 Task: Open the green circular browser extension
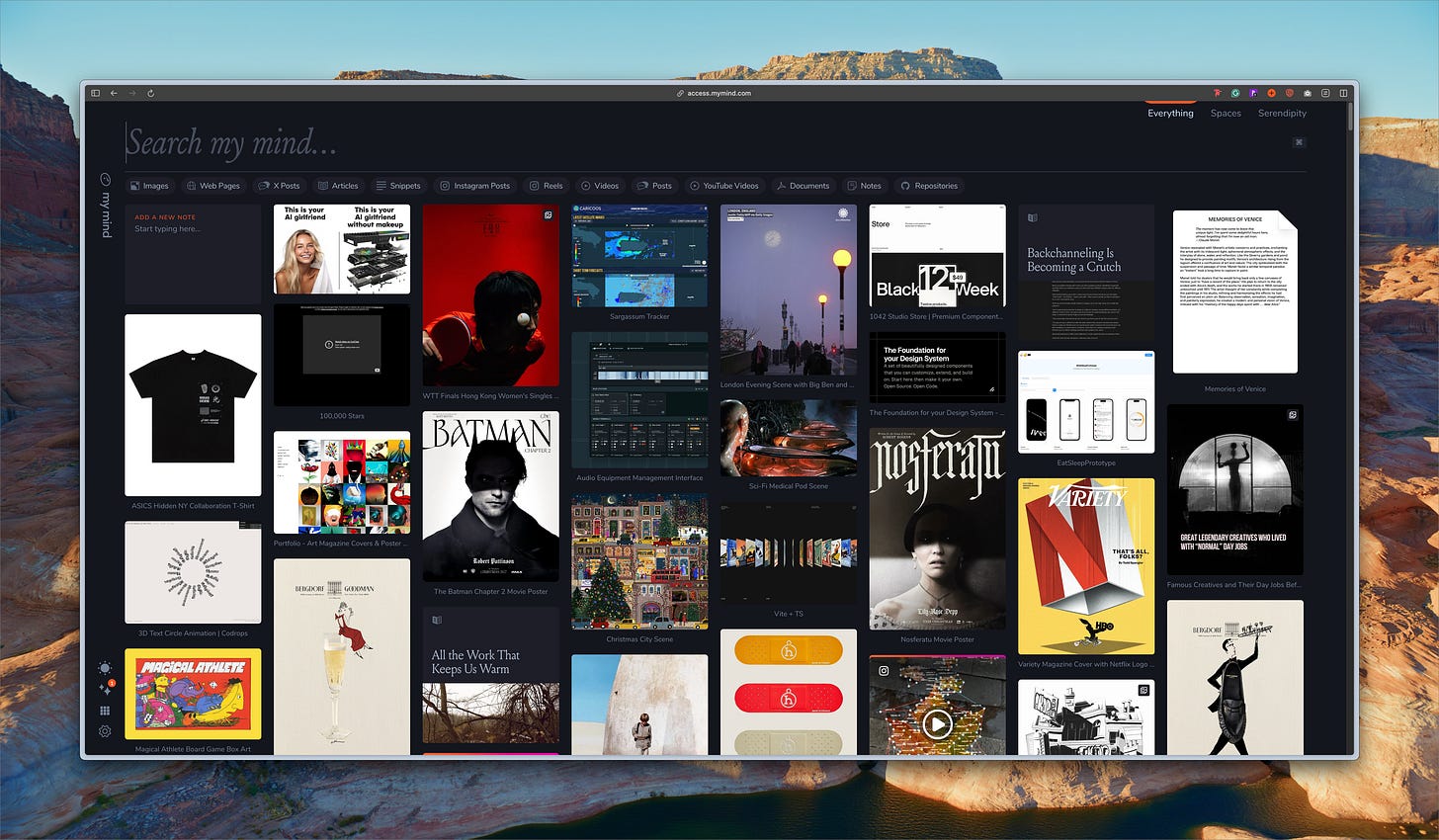coord(1235,93)
